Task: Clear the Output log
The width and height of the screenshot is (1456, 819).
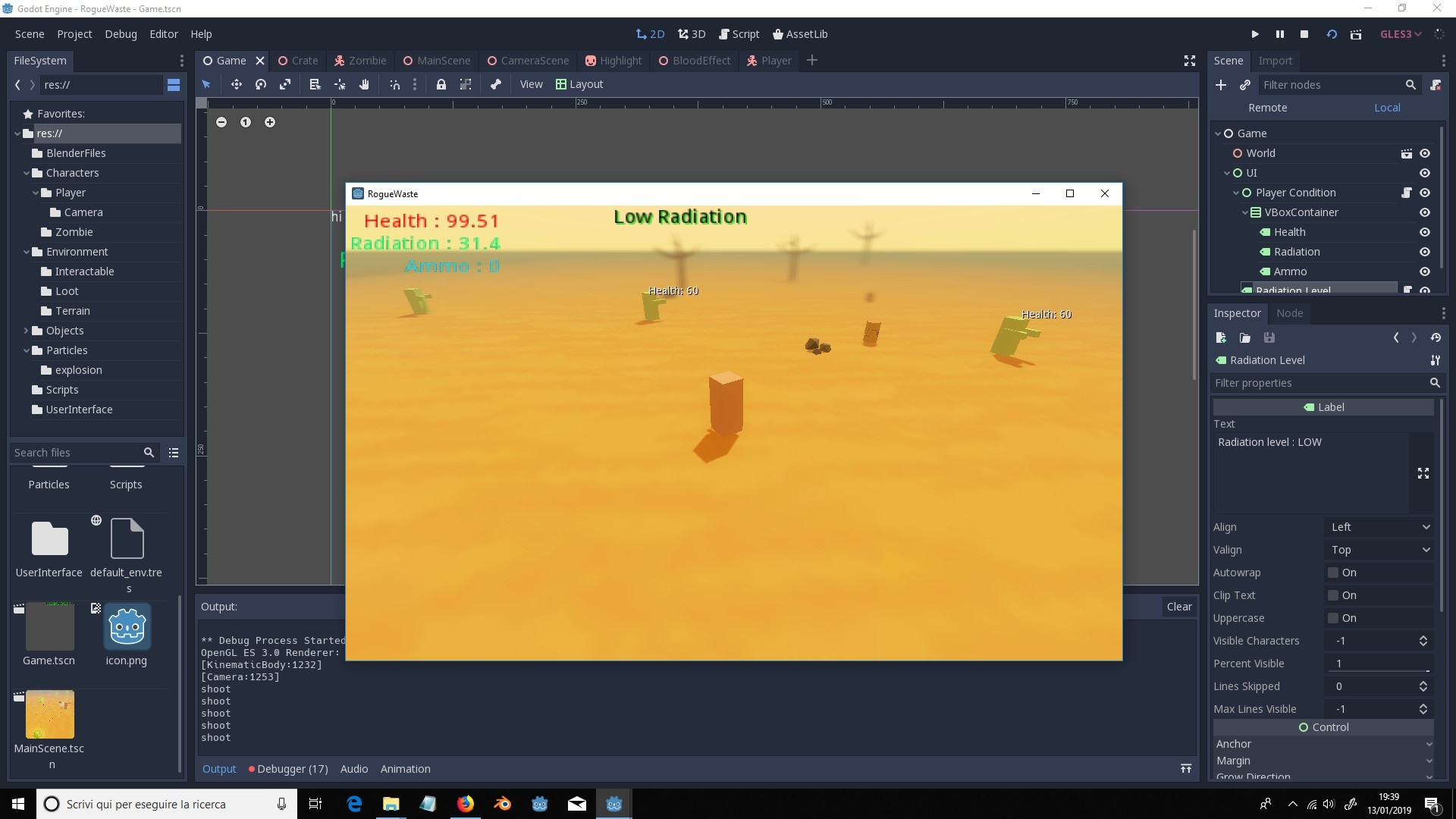Action: [1178, 607]
